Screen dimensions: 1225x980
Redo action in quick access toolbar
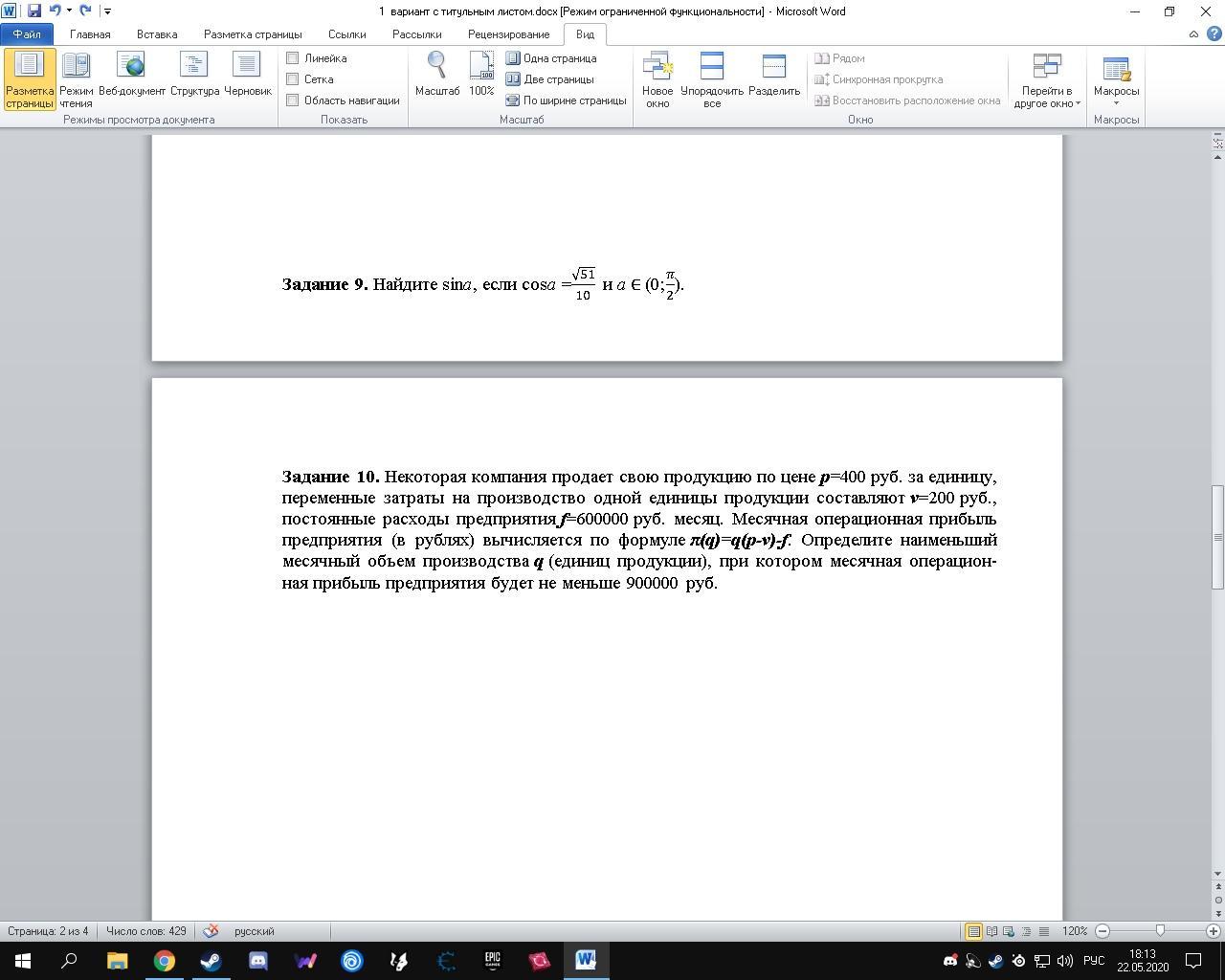coord(86,11)
